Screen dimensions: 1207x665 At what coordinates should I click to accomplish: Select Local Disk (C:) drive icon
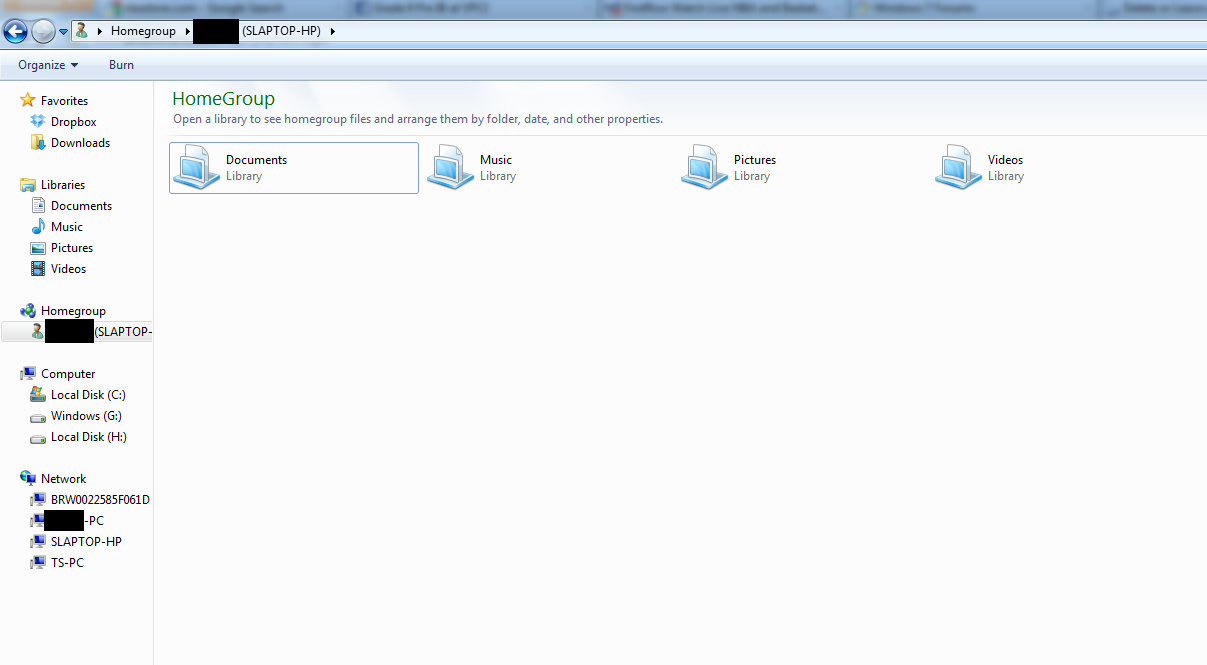click(x=38, y=395)
